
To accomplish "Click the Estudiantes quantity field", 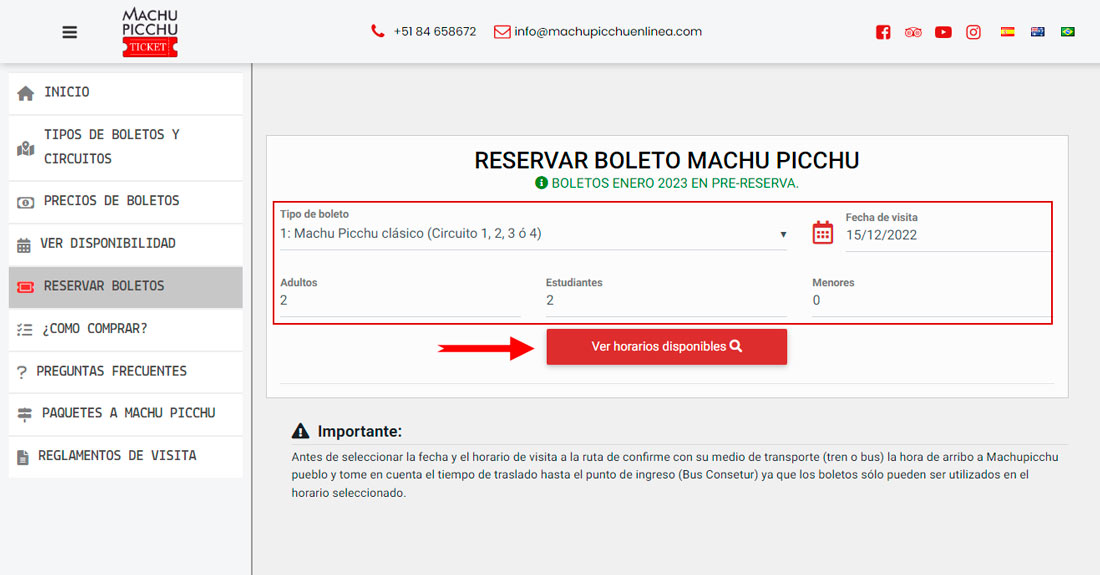I will click(x=665, y=301).
